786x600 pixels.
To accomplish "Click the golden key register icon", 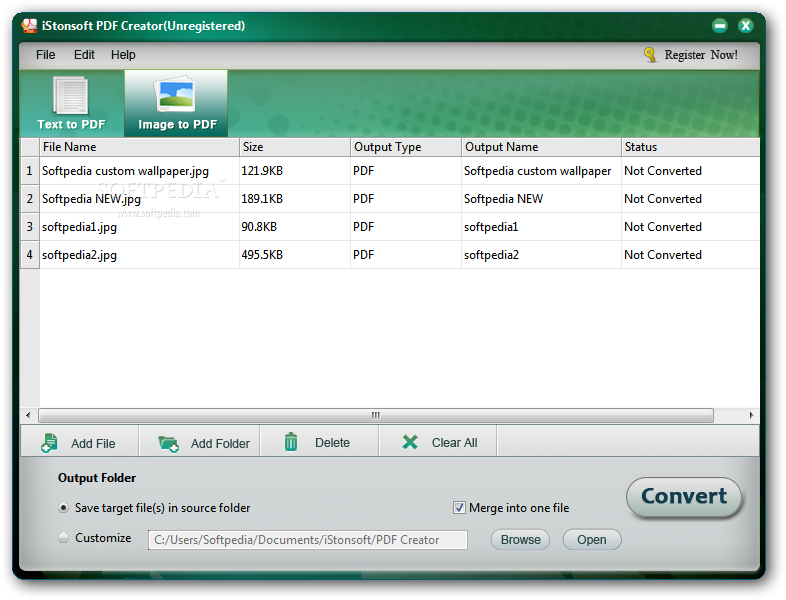I will [650, 55].
